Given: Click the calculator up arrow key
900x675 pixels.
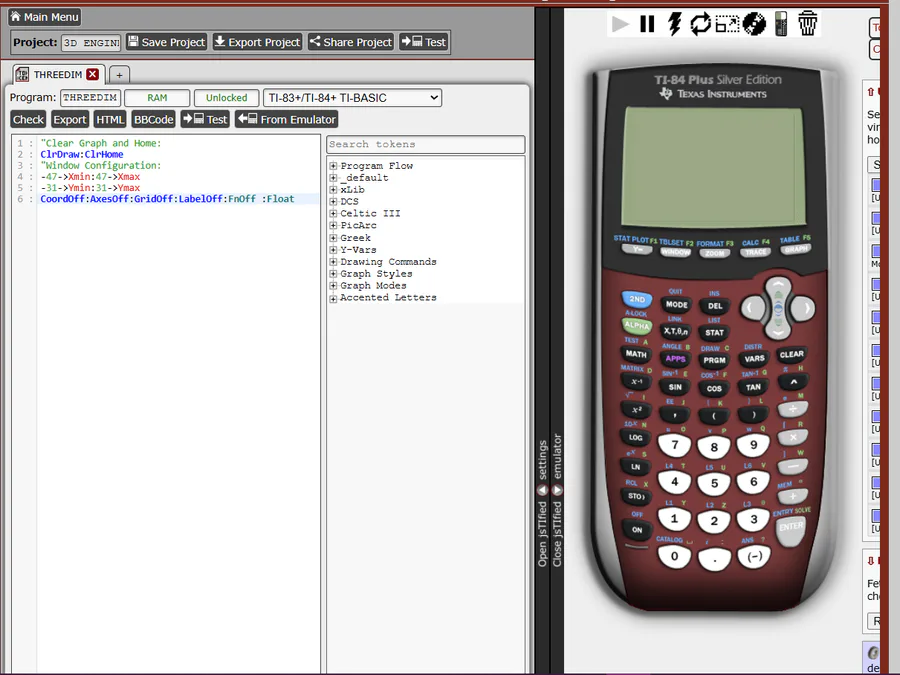Looking at the screenshot, I should 778,288.
